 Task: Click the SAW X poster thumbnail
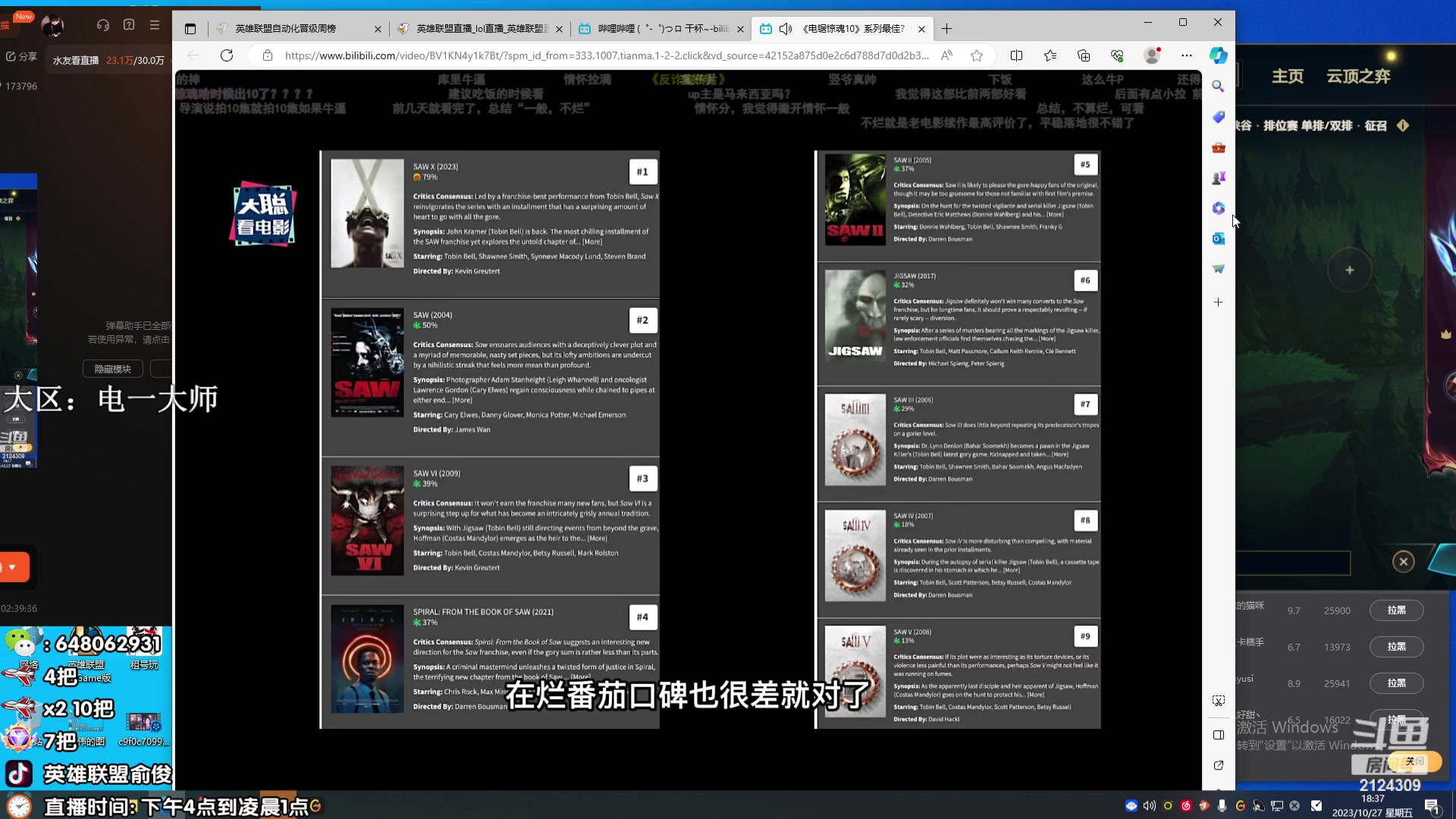367,213
